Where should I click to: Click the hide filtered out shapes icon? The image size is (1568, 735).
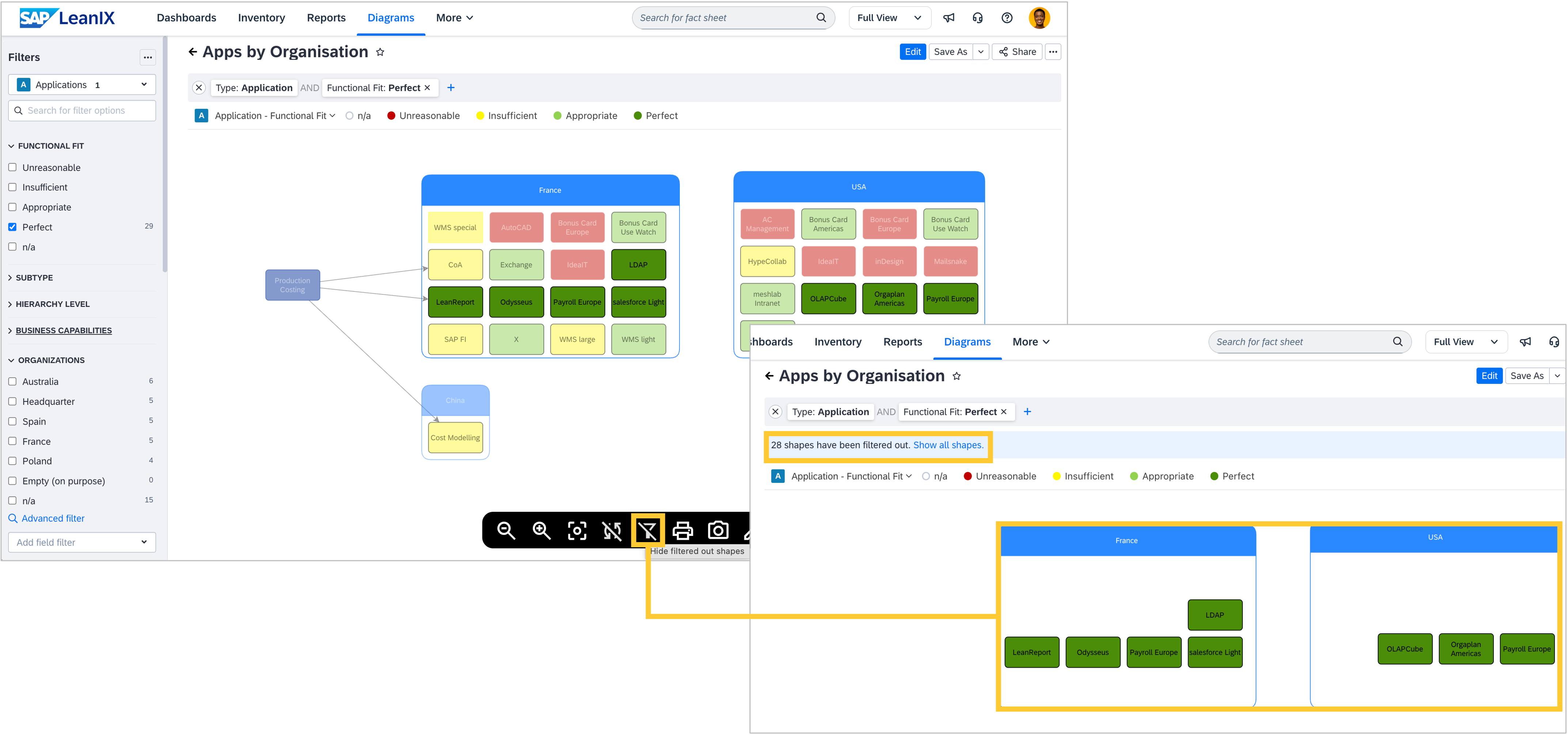[x=648, y=530]
